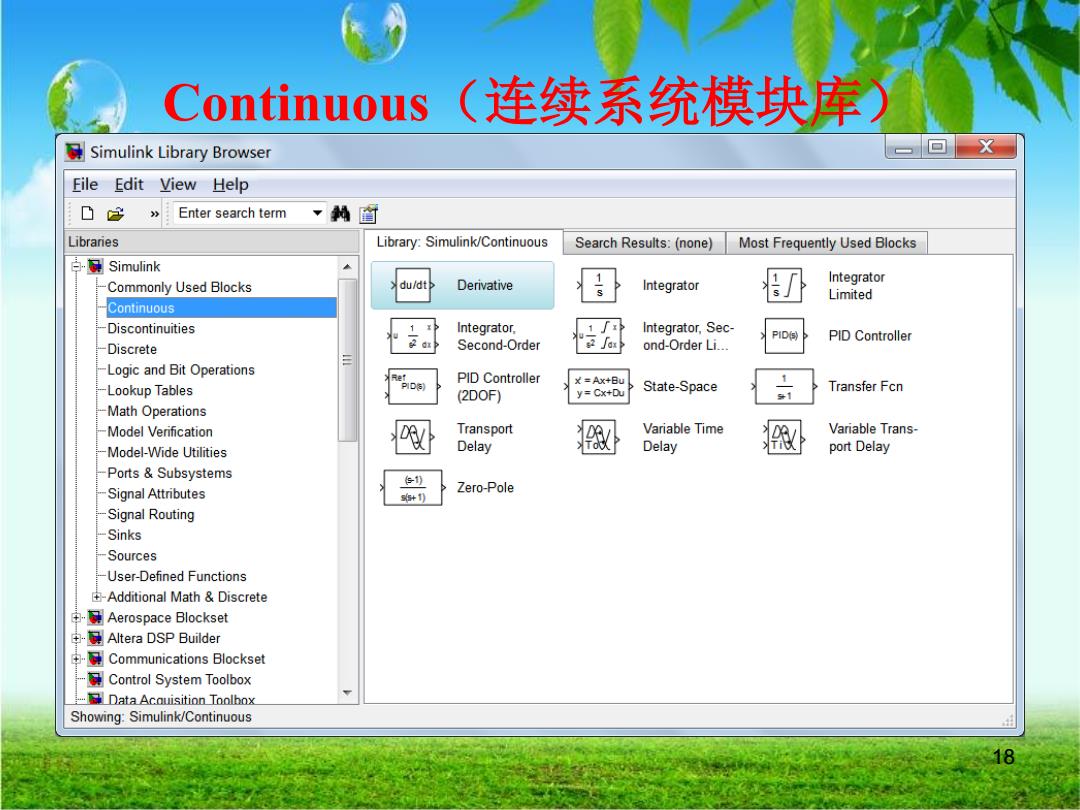1080x810 pixels.
Task: Select Math Operations in tree
Action: [x=156, y=411]
